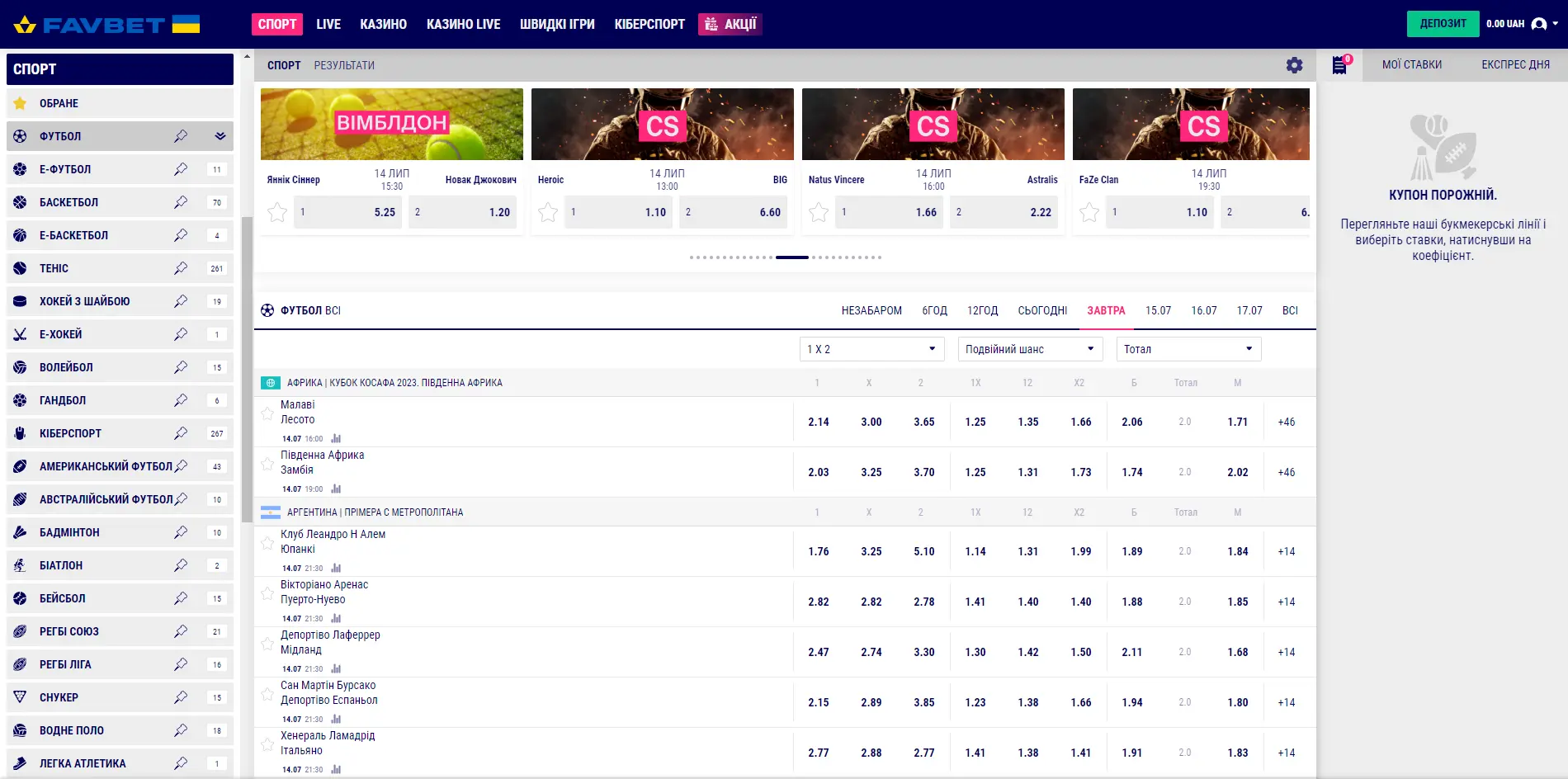Favorite the Яннік Сіннер match star
The height and width of the screenshot is (779, 1568).
click(x=277, y=213)
